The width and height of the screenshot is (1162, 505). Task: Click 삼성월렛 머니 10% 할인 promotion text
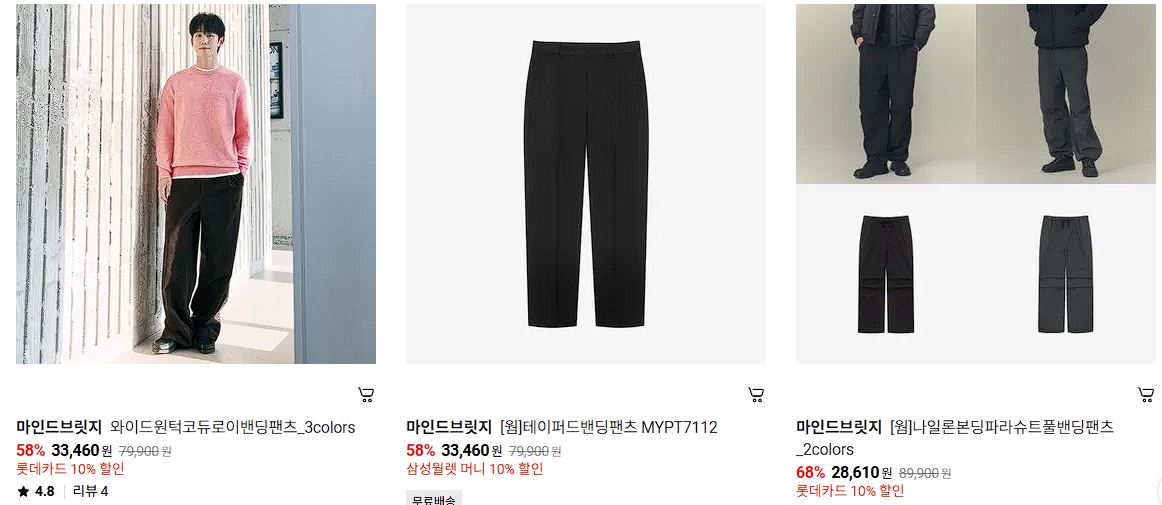click(x=474, y=469)
